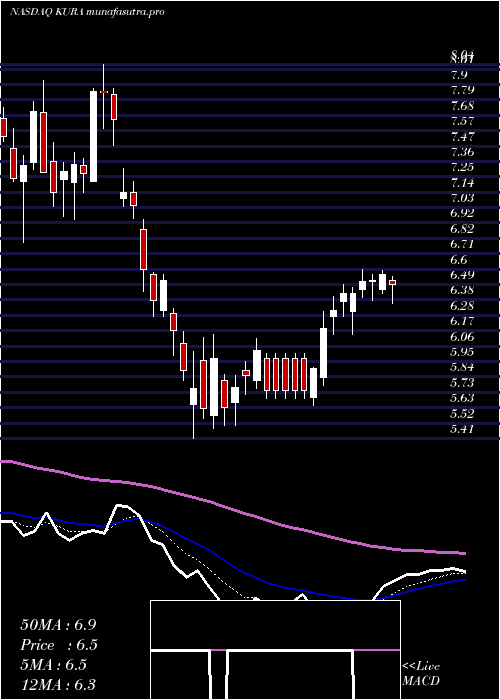Select the 5.95 price axis label
This screenshot has height=700, width=500.
(462, 352)
